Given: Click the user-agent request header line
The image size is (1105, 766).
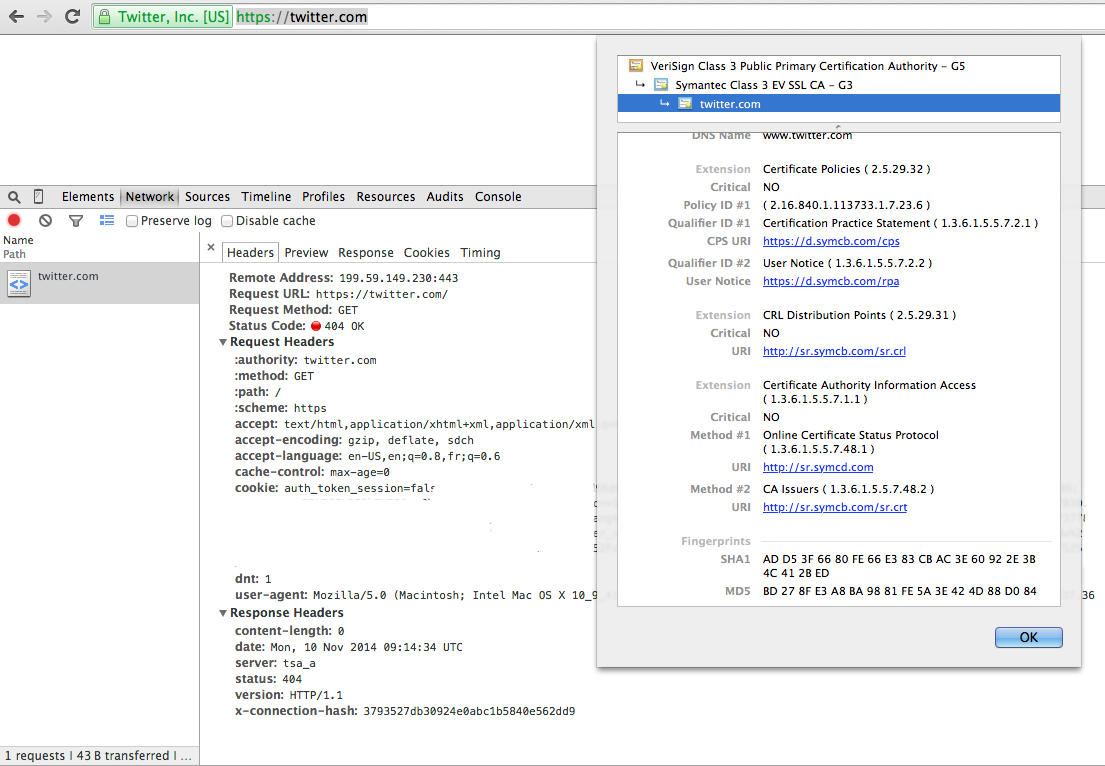Looking at the screenshot, I should (416, 595).
